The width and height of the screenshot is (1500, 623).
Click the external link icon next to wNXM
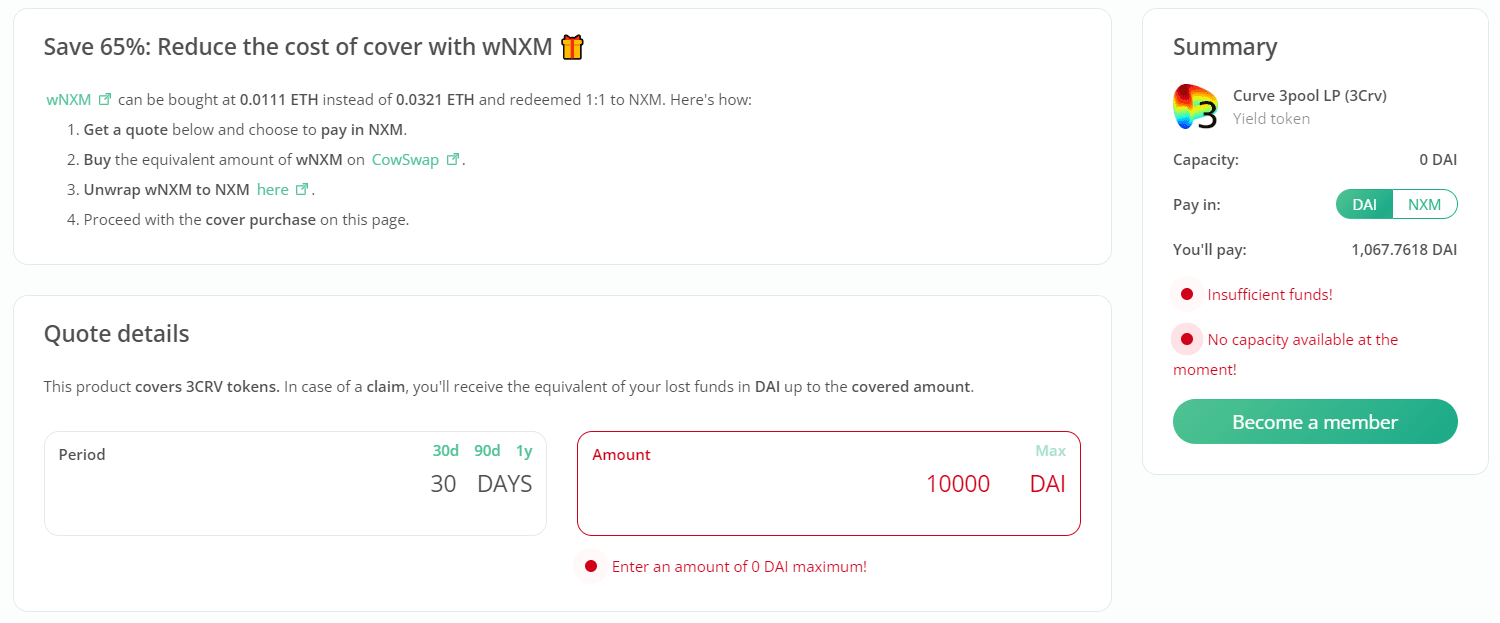click(x=105, y=100)
